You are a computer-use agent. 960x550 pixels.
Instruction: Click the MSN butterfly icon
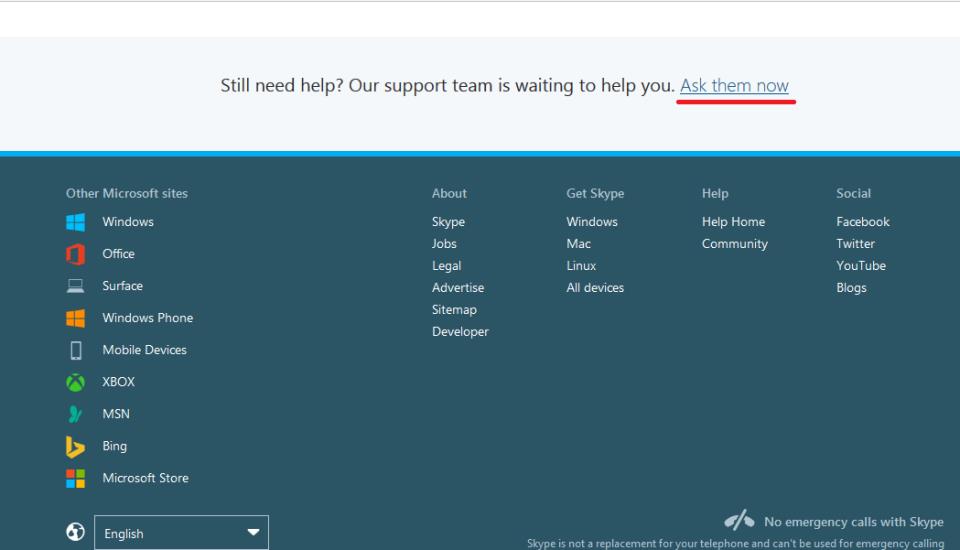point(75,414)
